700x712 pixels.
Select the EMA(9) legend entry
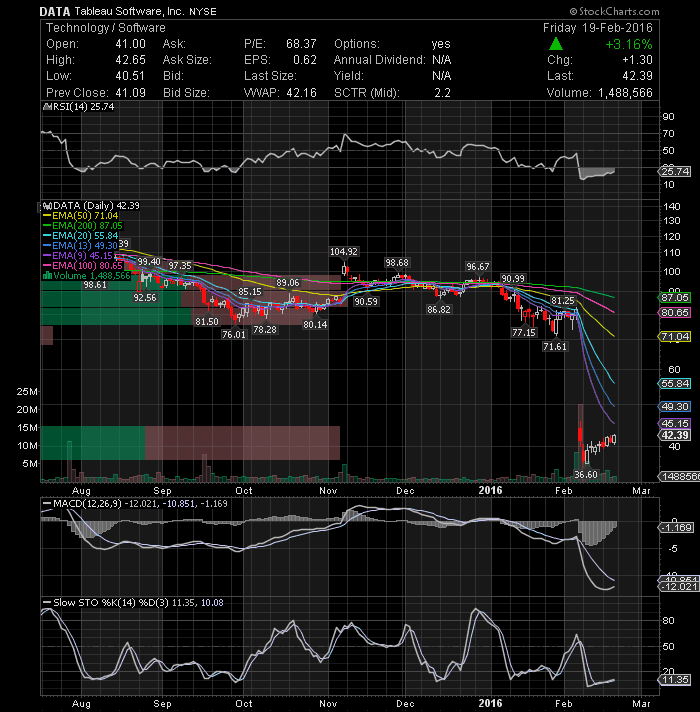[78, 256]
